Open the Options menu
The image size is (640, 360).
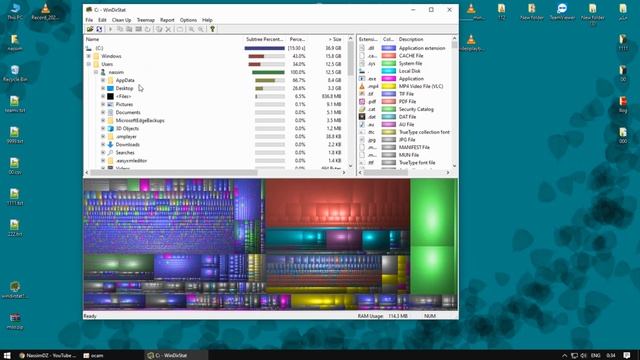coord(188,20)
